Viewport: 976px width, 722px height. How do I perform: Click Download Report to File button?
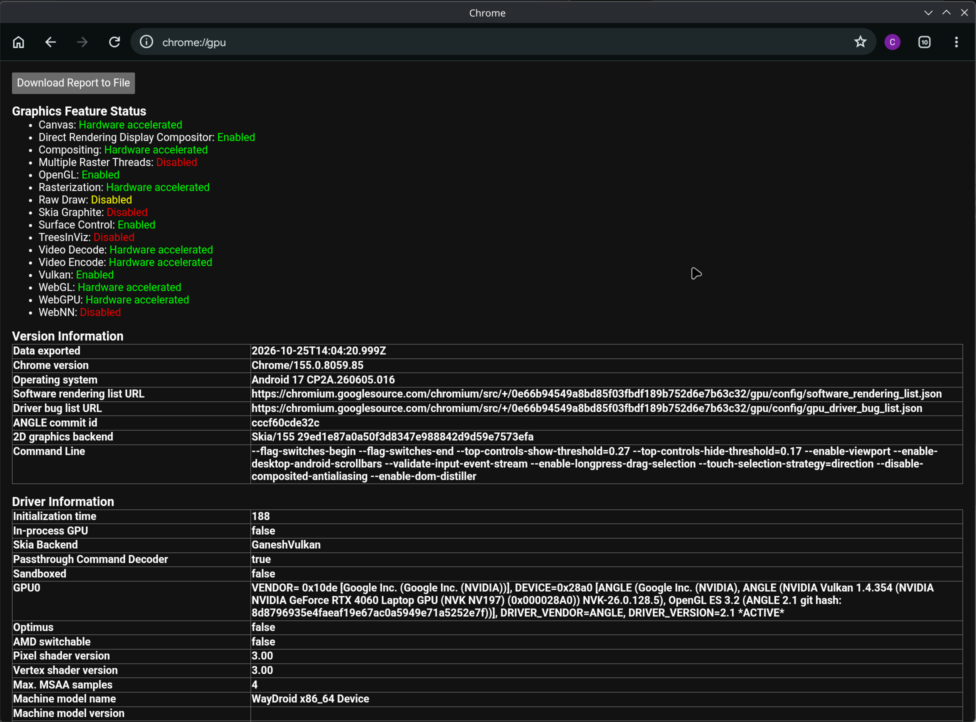coord(73,83)
